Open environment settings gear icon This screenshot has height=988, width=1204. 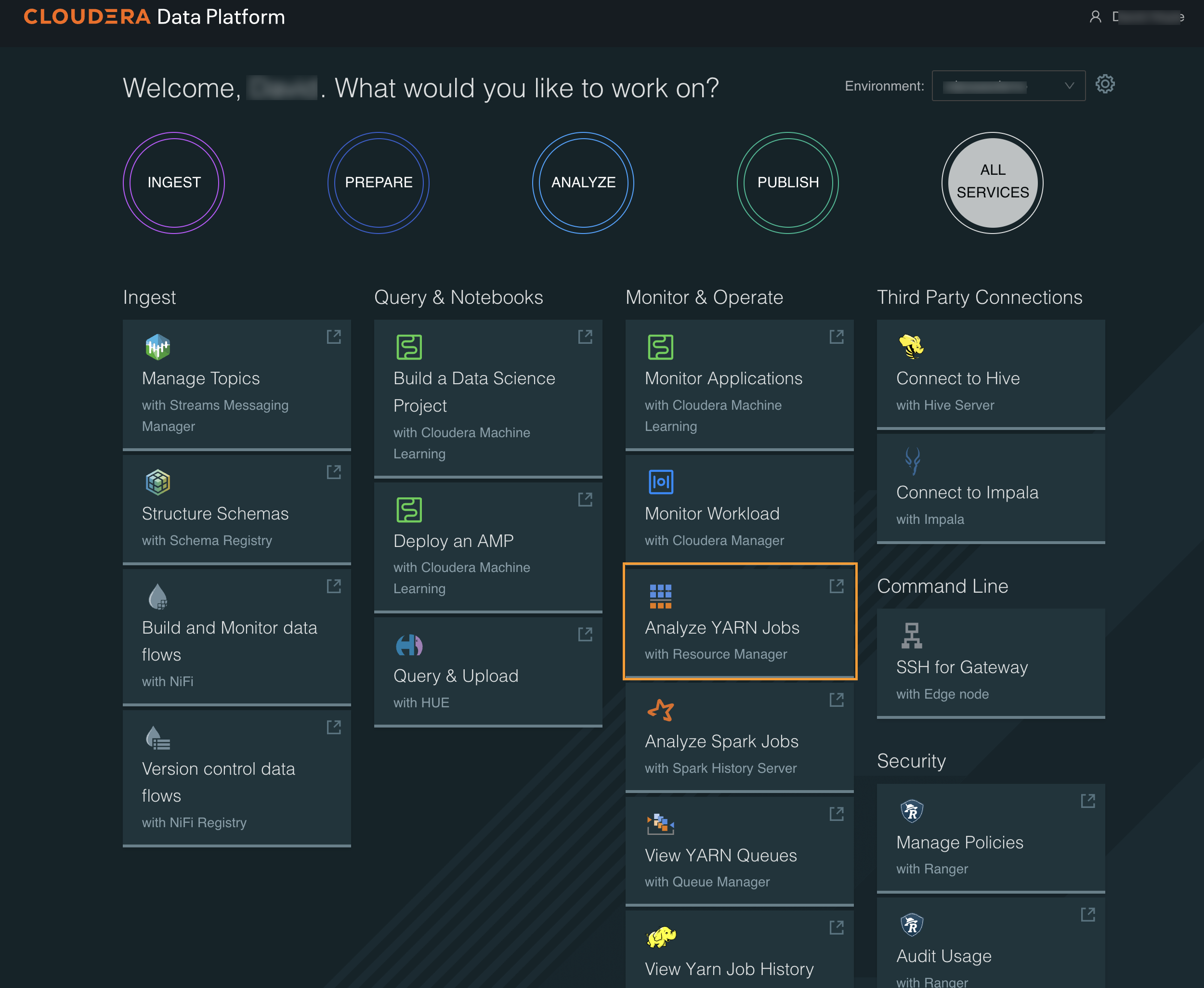pyautogui.click(x=1105, y=84)
